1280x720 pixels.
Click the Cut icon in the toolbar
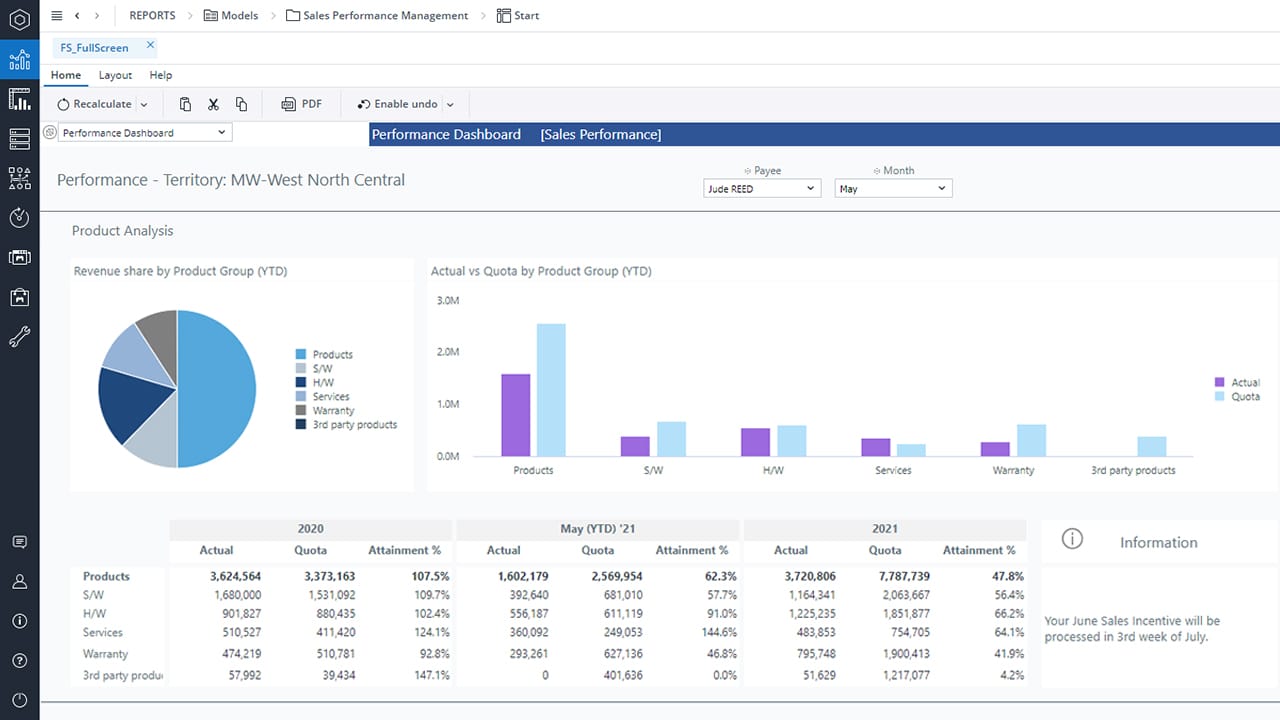[213, 103]
